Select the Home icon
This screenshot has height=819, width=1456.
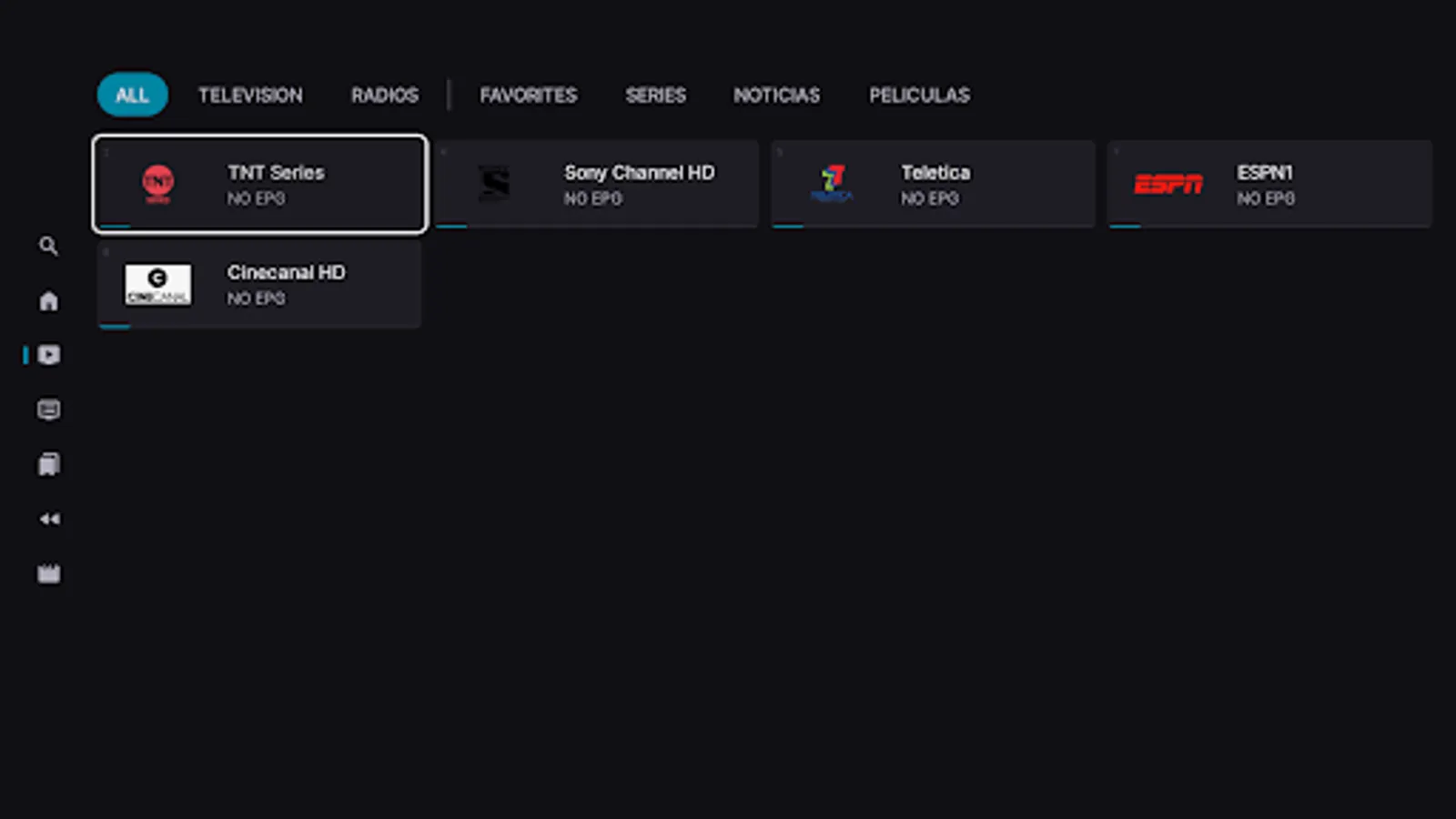[x=48, y=300]
